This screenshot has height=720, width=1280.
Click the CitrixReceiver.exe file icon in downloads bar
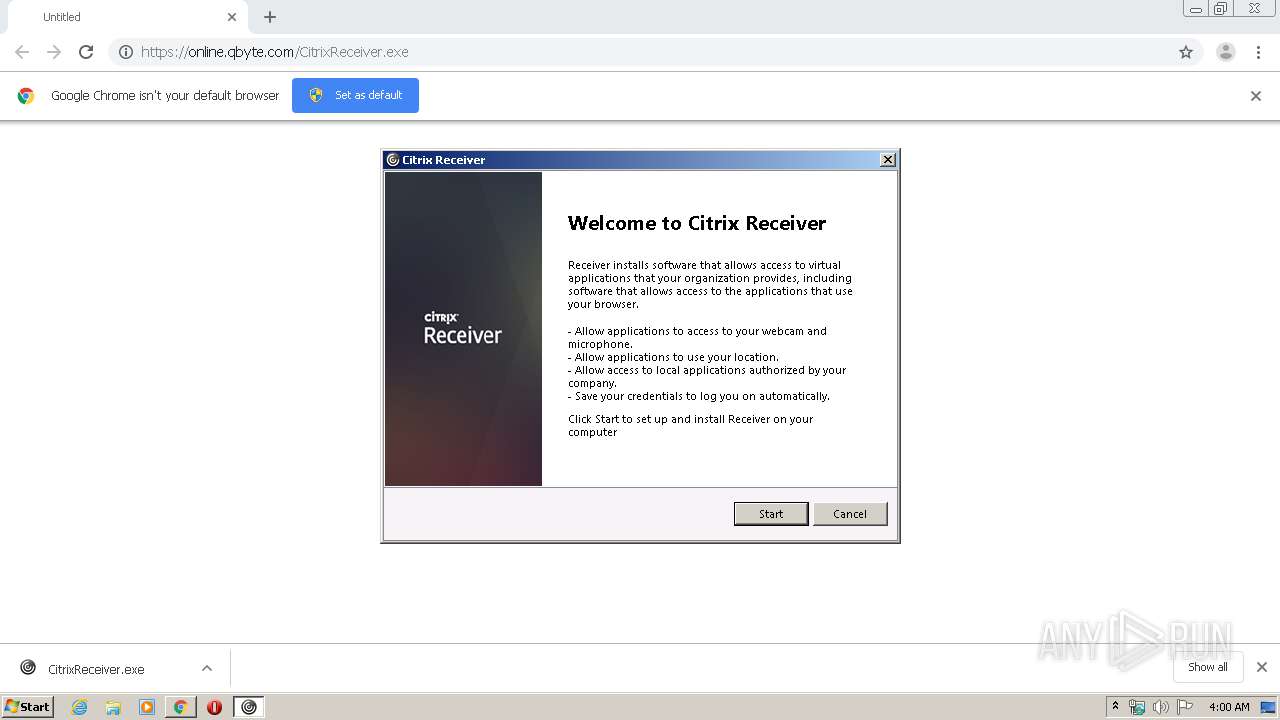coord(28,668)
